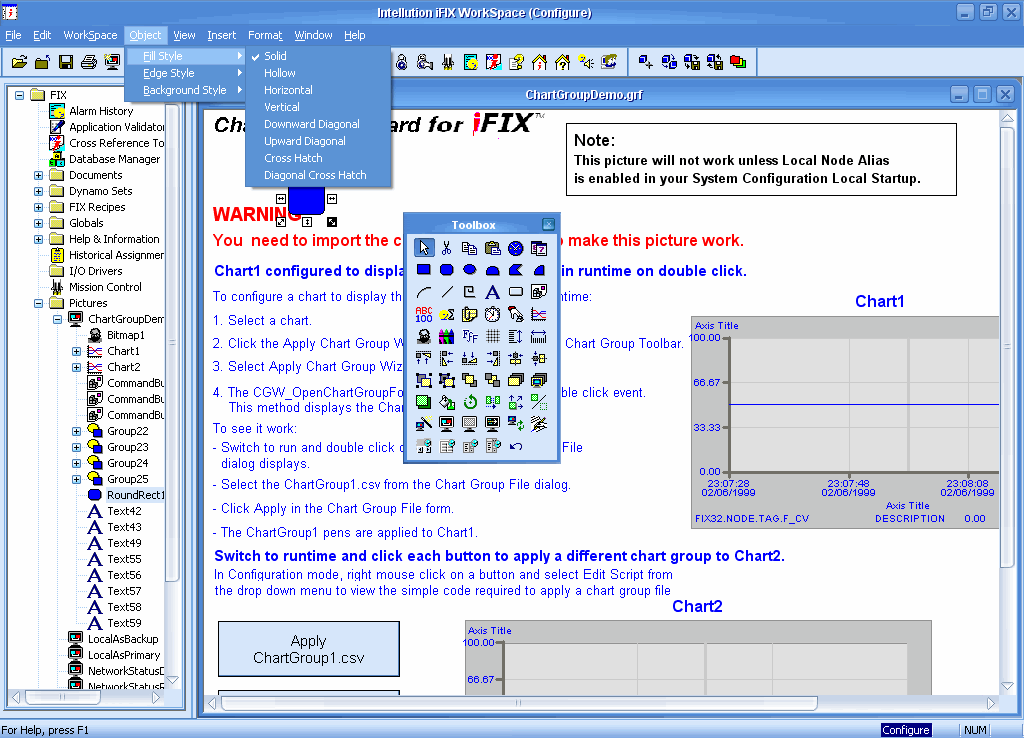Select the straight Line tool

click(447, 291)
